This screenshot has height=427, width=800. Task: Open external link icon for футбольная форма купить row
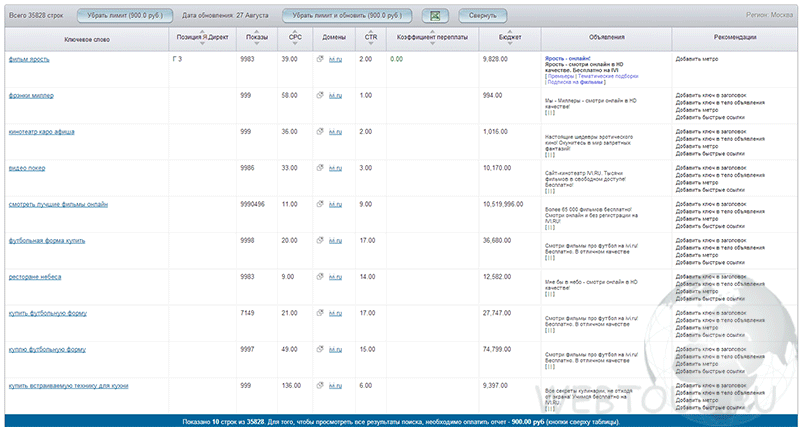[320, 240]
